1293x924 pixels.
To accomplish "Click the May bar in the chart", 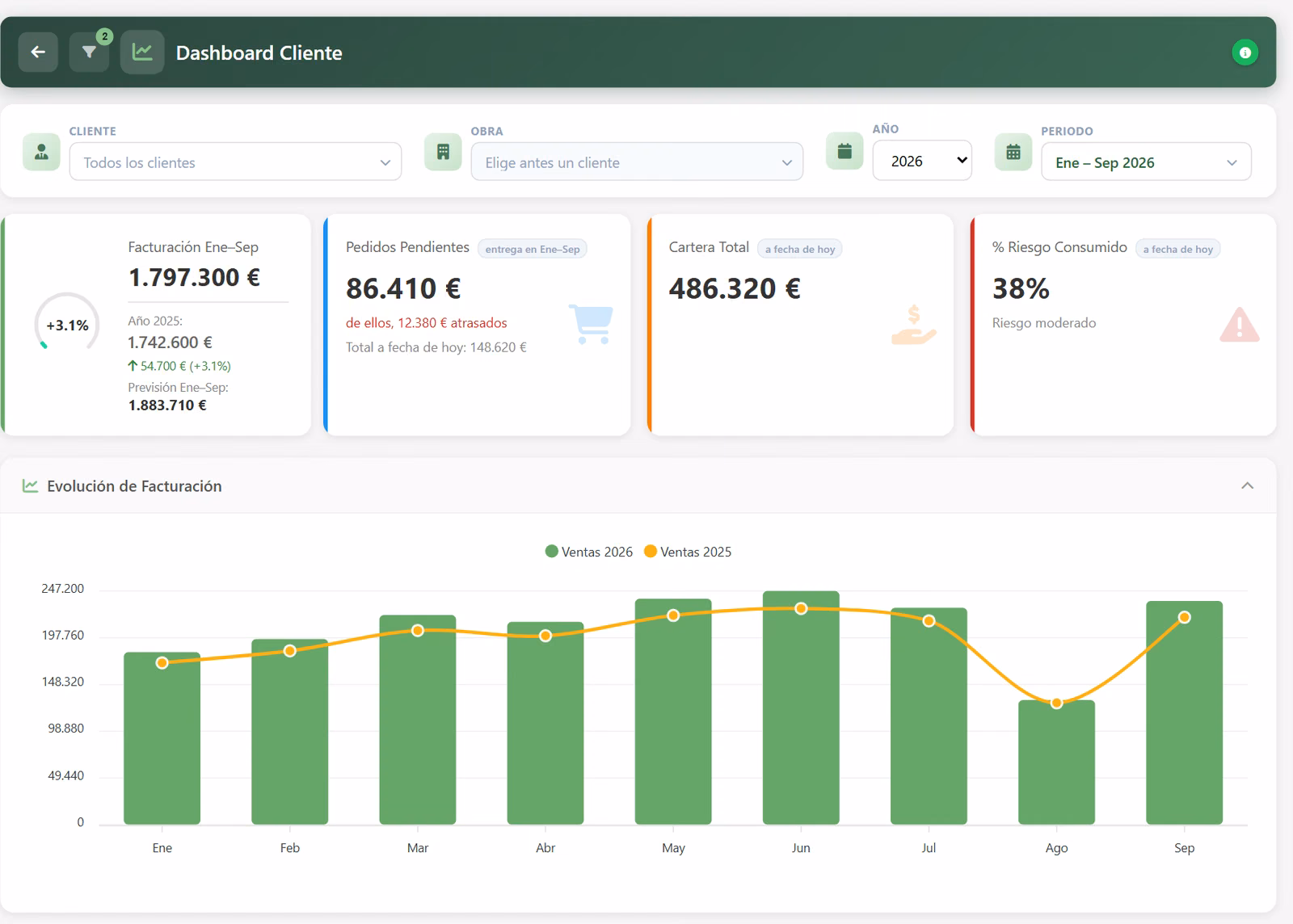I will [673, 712].
